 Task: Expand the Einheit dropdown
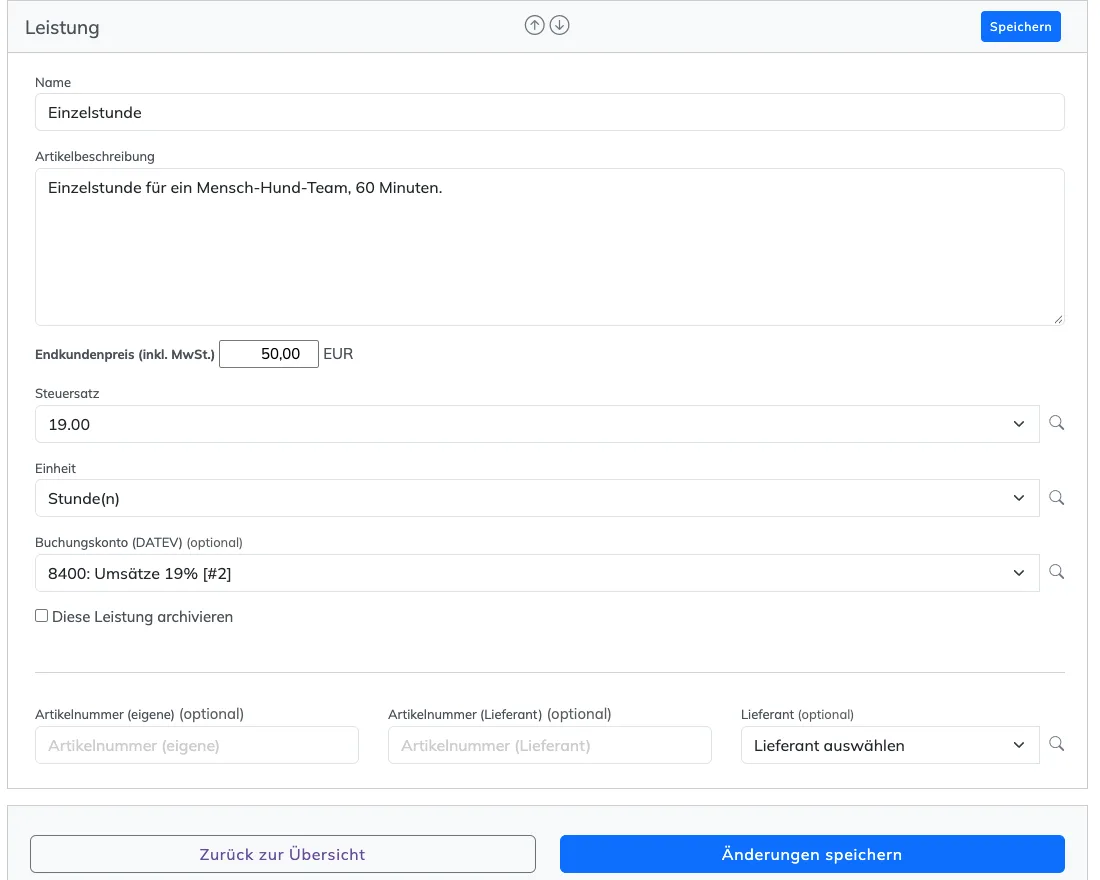pyautogui.click(x=537, y=498)
